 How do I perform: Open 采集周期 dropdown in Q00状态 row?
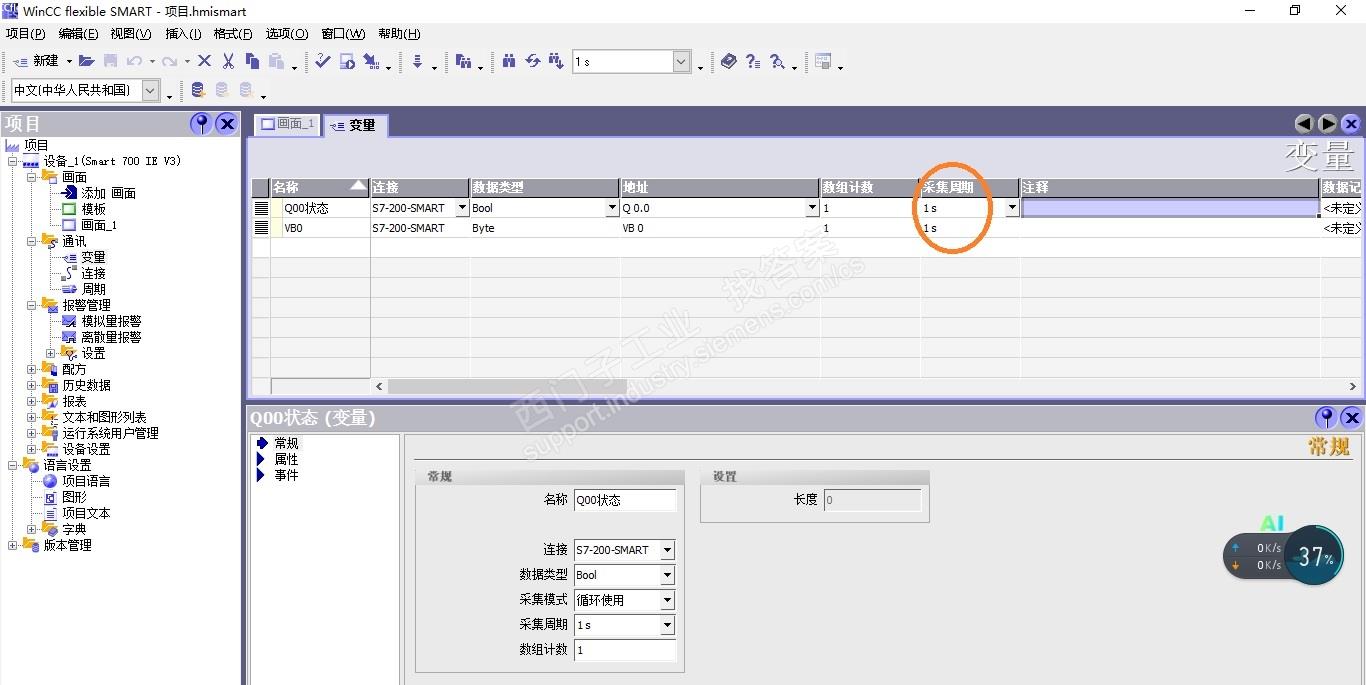(x=1012, y=208)
